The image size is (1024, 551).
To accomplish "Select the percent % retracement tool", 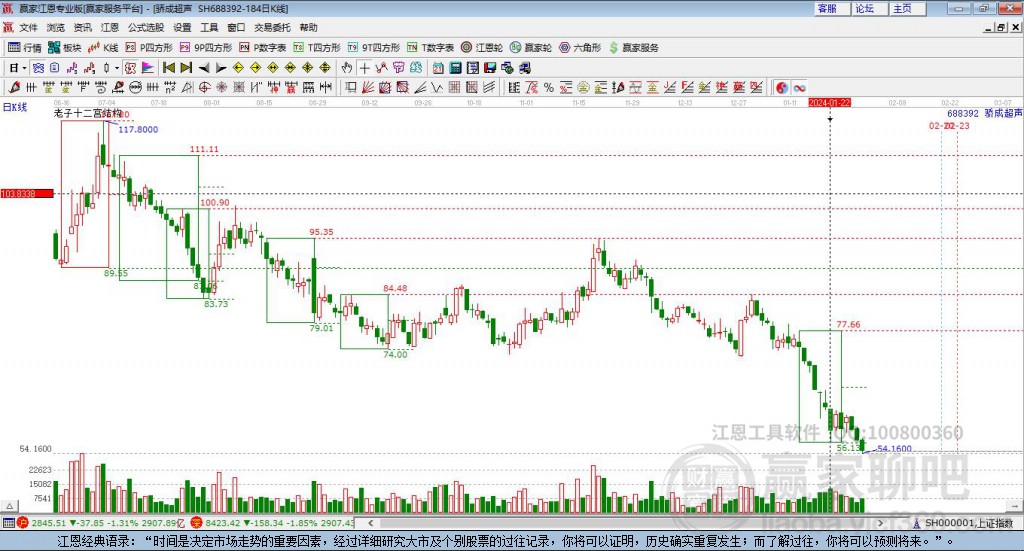I will [x=549, y=87].
